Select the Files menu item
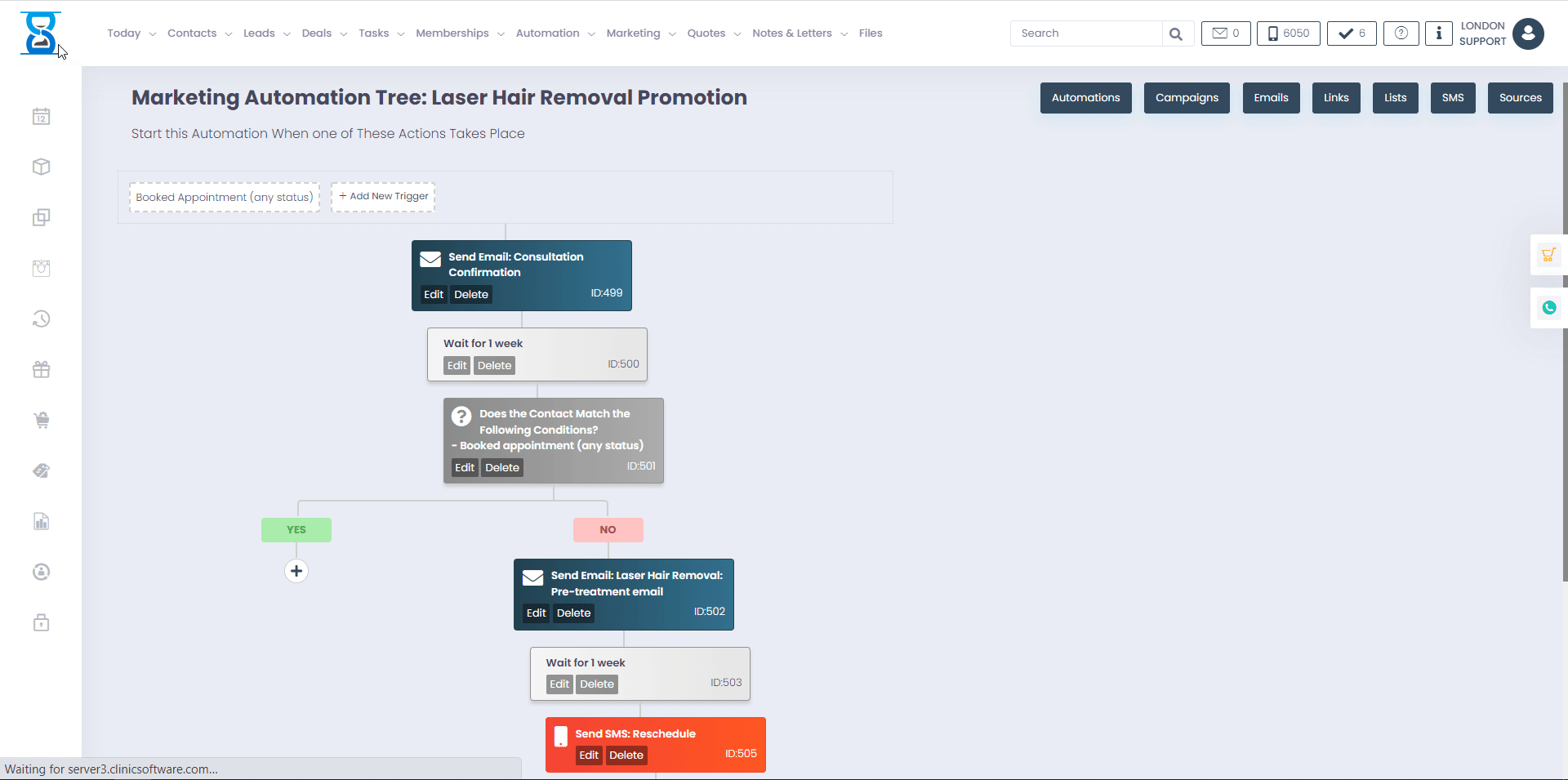This screenshot has height=780, width=1568. coord(871,33)
